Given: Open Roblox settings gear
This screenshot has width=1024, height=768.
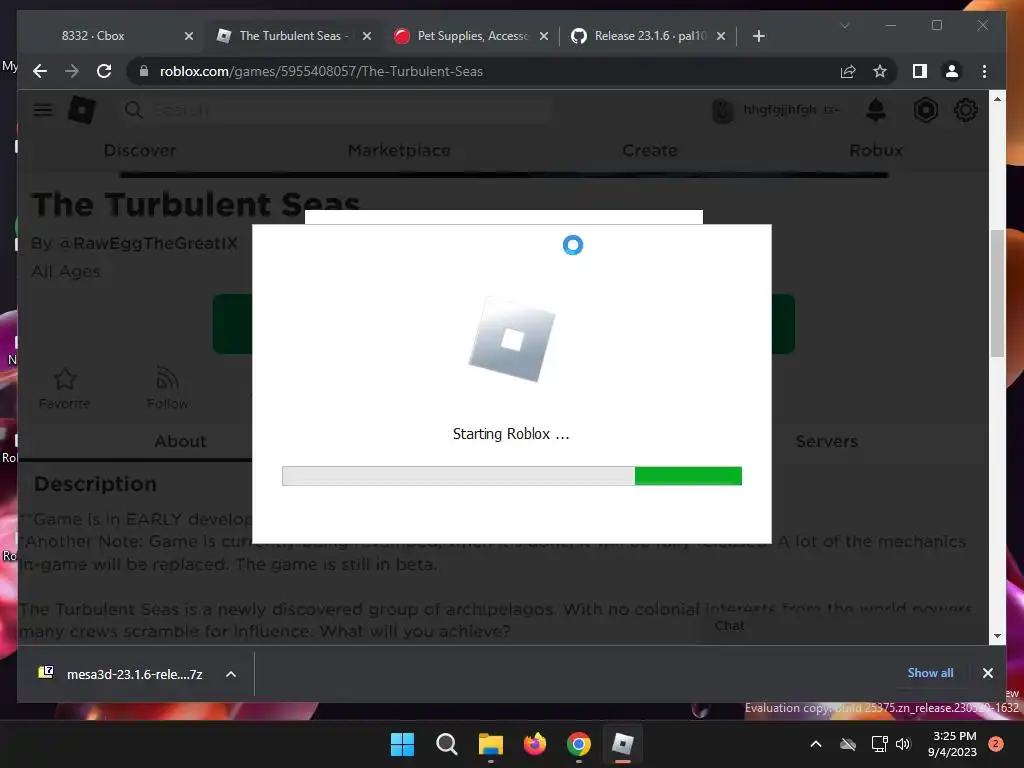Looking at the screenshot, I should click(965, 110).
